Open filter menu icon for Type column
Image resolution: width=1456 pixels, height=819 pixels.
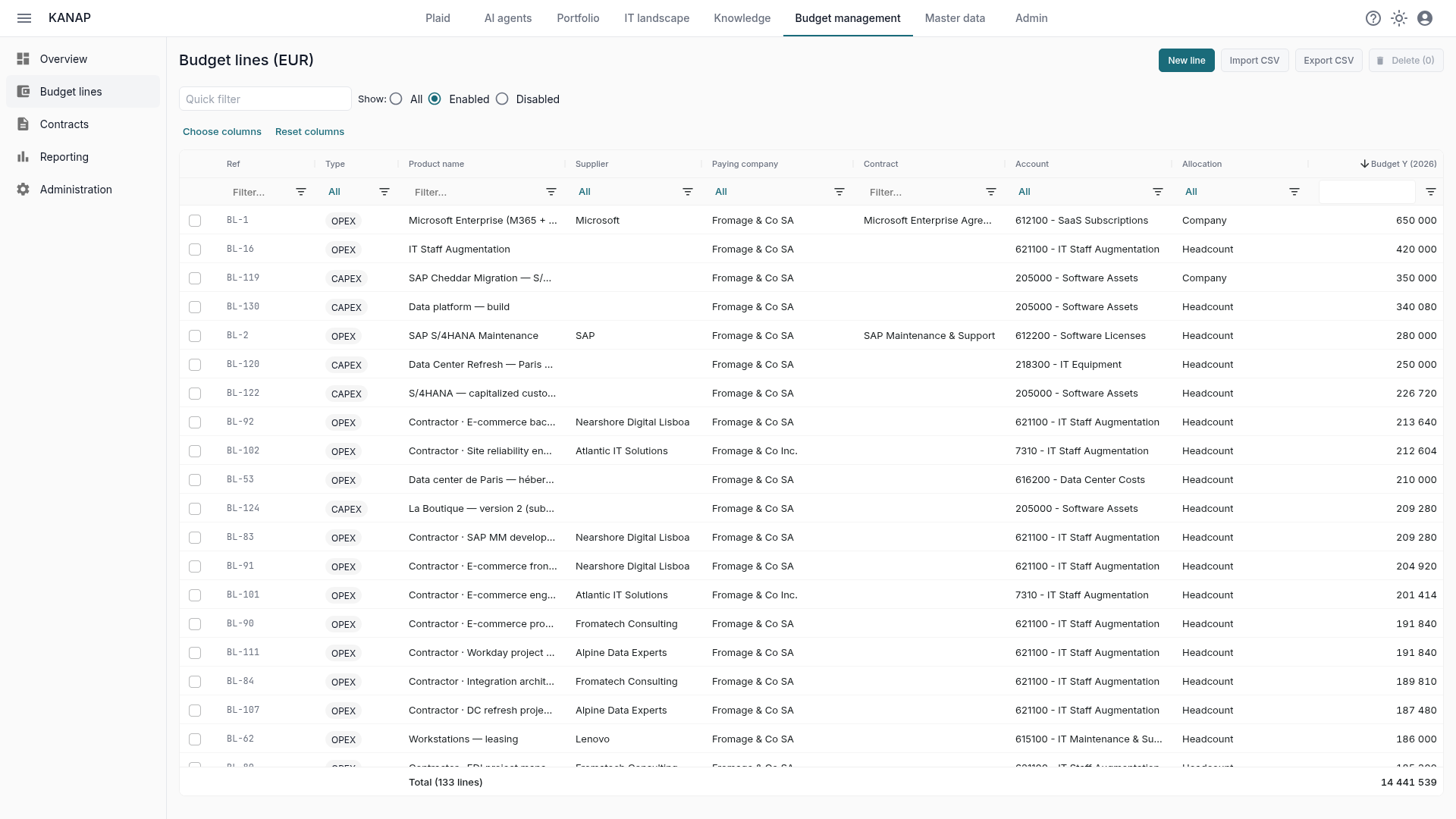tap(384, 192)
